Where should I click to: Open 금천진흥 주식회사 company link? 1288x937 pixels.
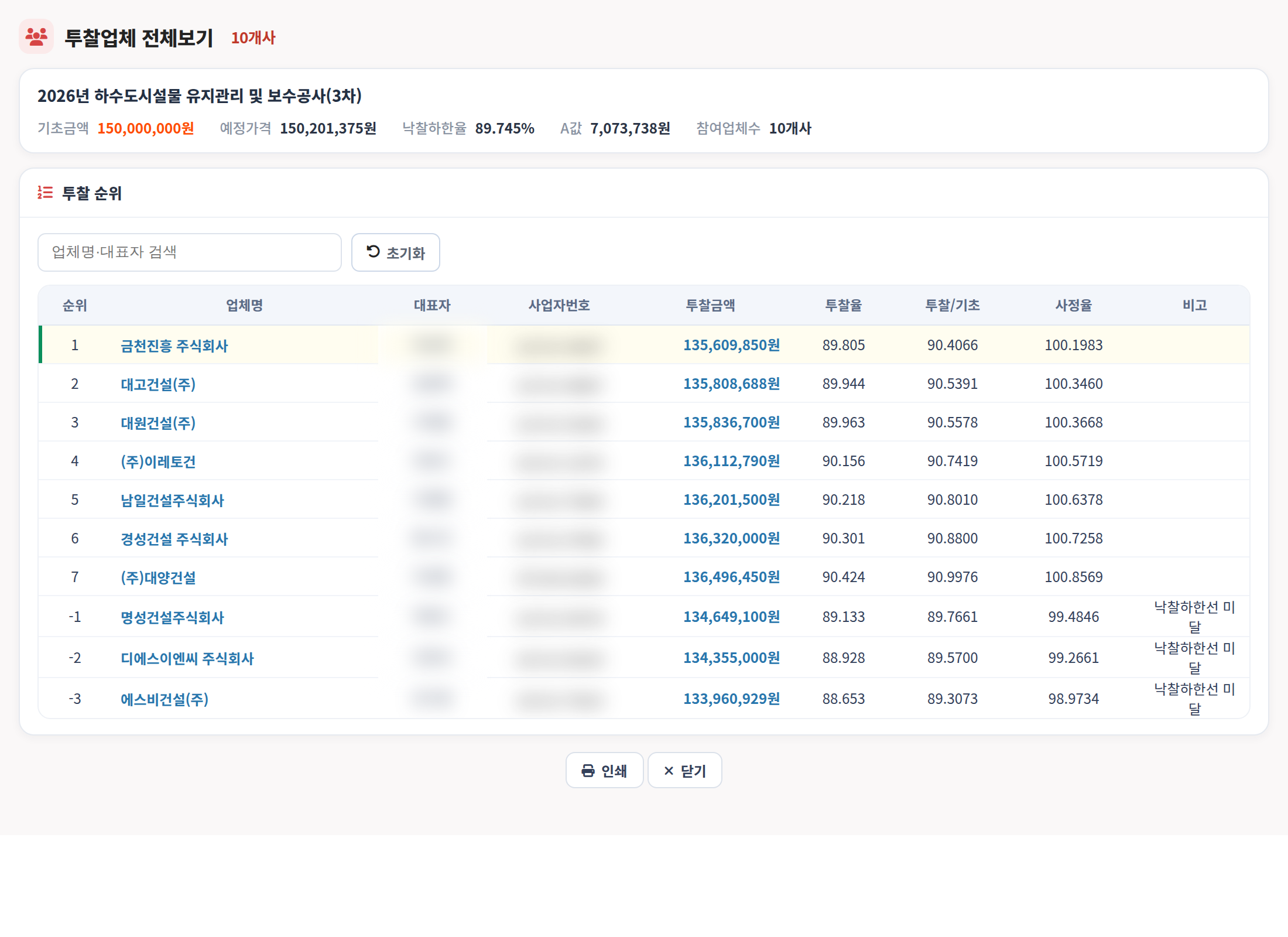tap(174, 346)
